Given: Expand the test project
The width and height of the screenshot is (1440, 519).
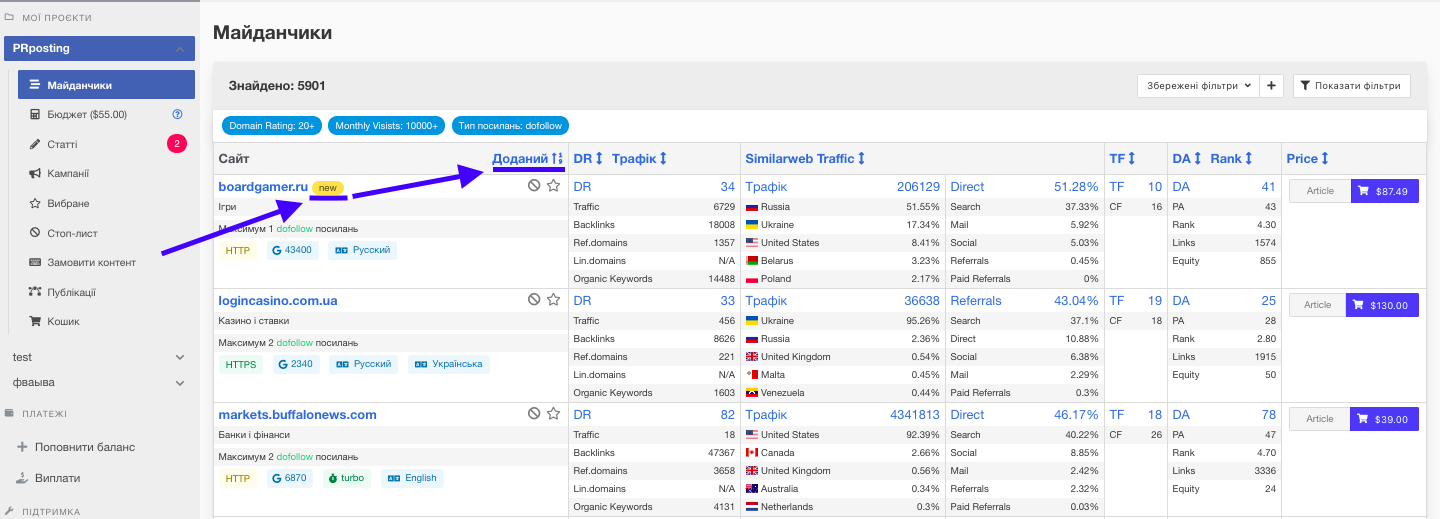Looking at the screenshot, I should click(98, 357).
